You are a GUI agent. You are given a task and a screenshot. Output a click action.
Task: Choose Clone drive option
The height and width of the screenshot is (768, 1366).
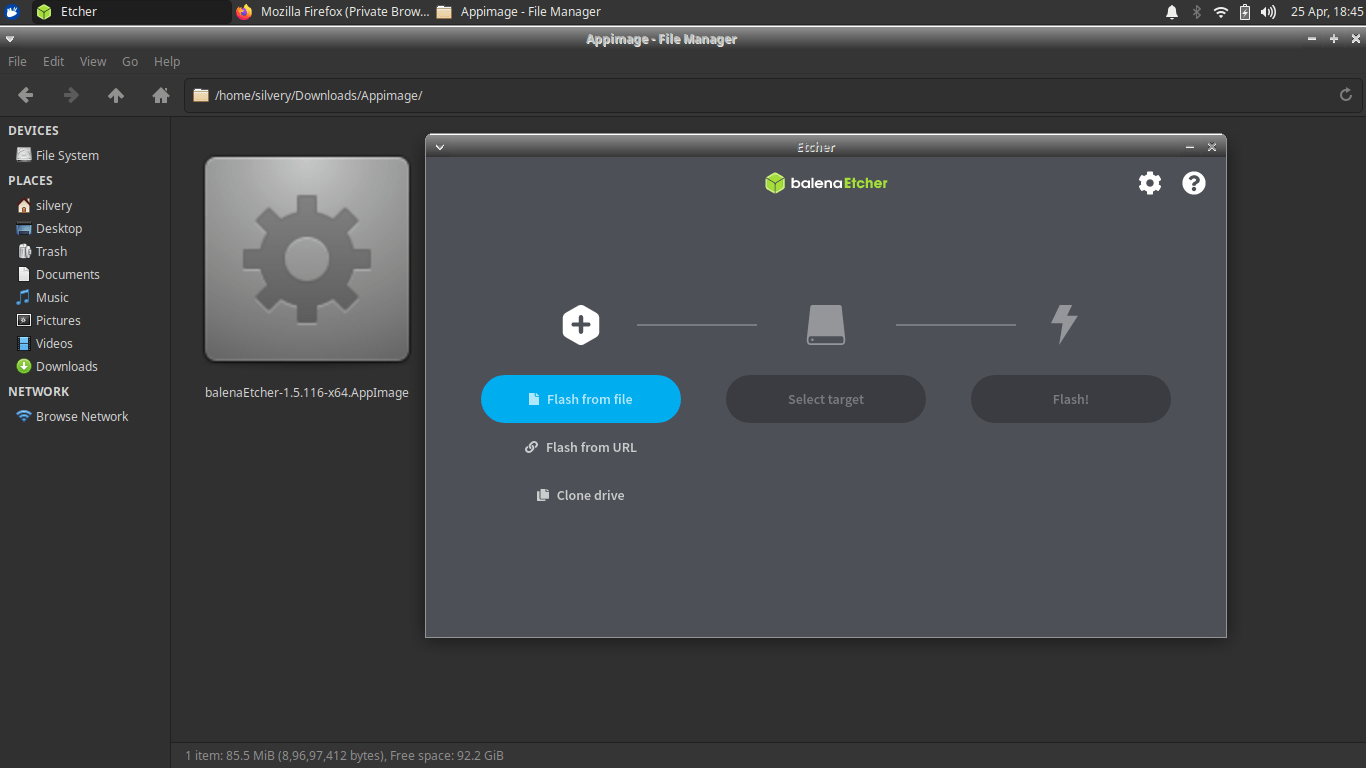pos(581,495)
